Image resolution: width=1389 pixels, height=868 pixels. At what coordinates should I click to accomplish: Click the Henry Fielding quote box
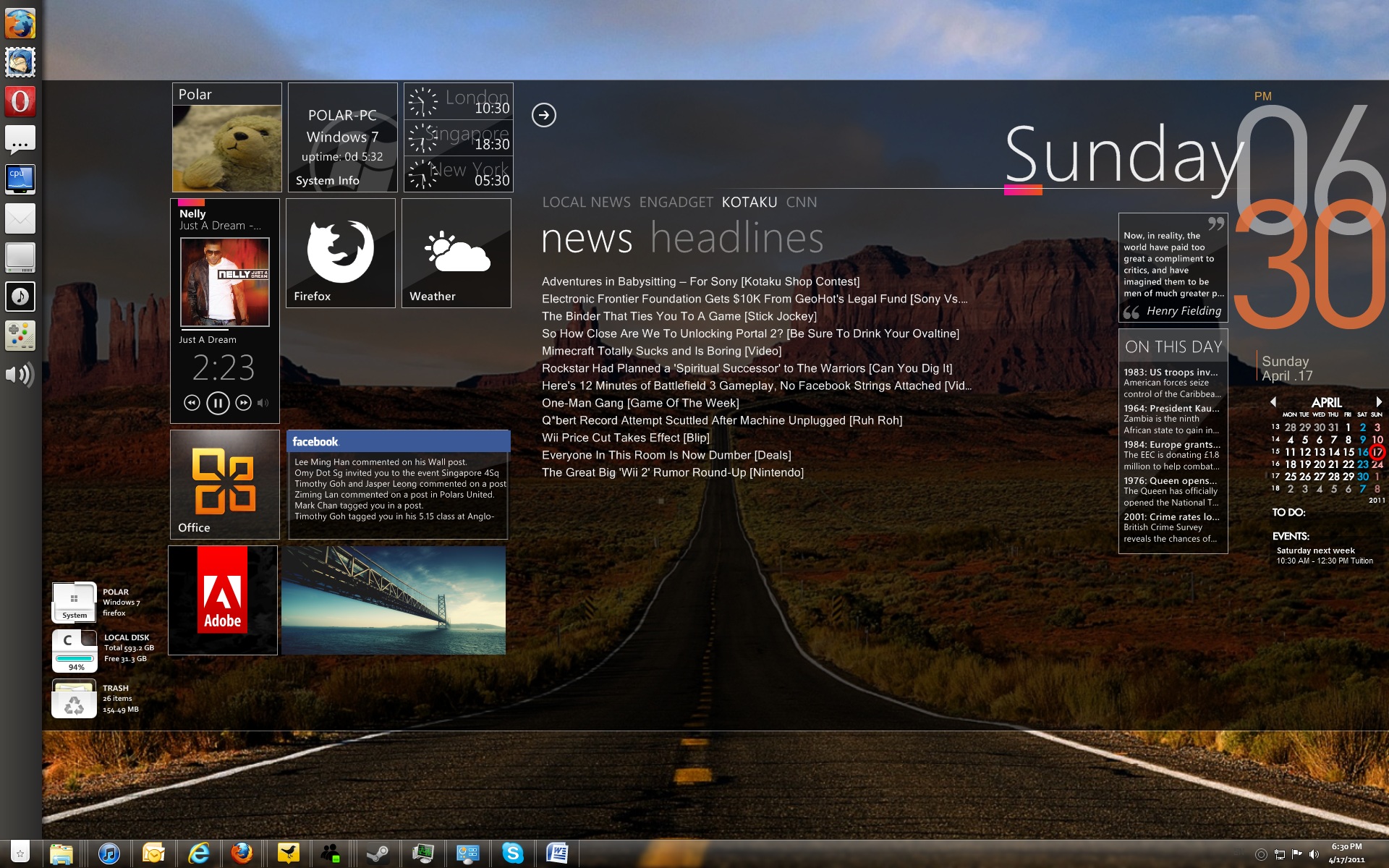(1173, 267)
